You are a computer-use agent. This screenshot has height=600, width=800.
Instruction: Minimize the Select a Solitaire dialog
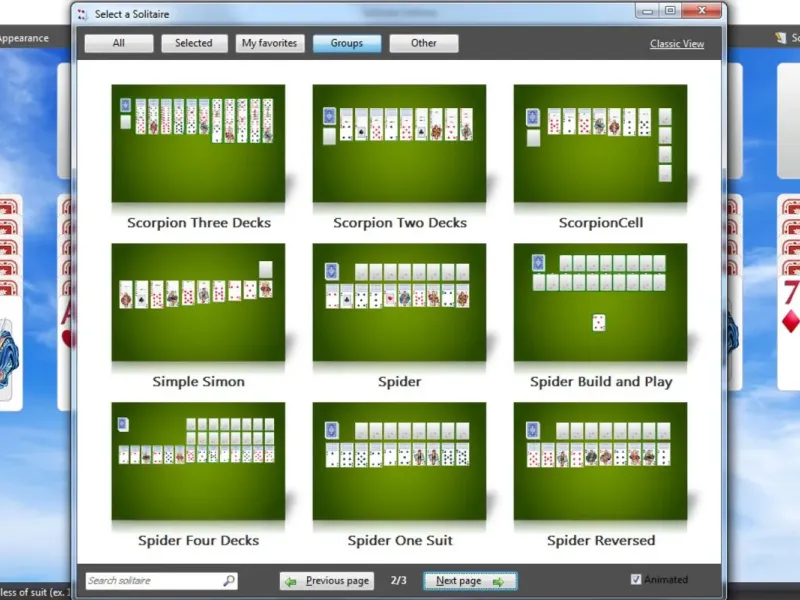(647, 11)
